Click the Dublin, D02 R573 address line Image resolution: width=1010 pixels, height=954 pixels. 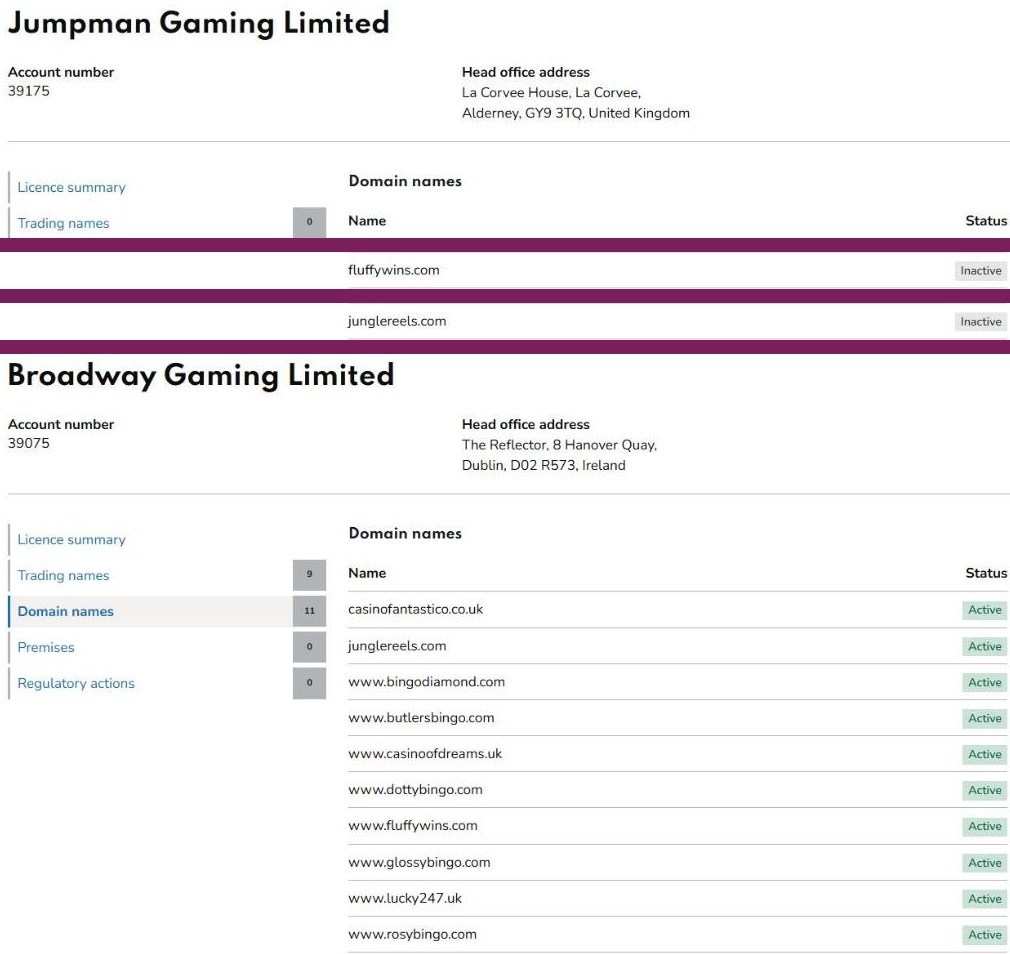point(543,466)
